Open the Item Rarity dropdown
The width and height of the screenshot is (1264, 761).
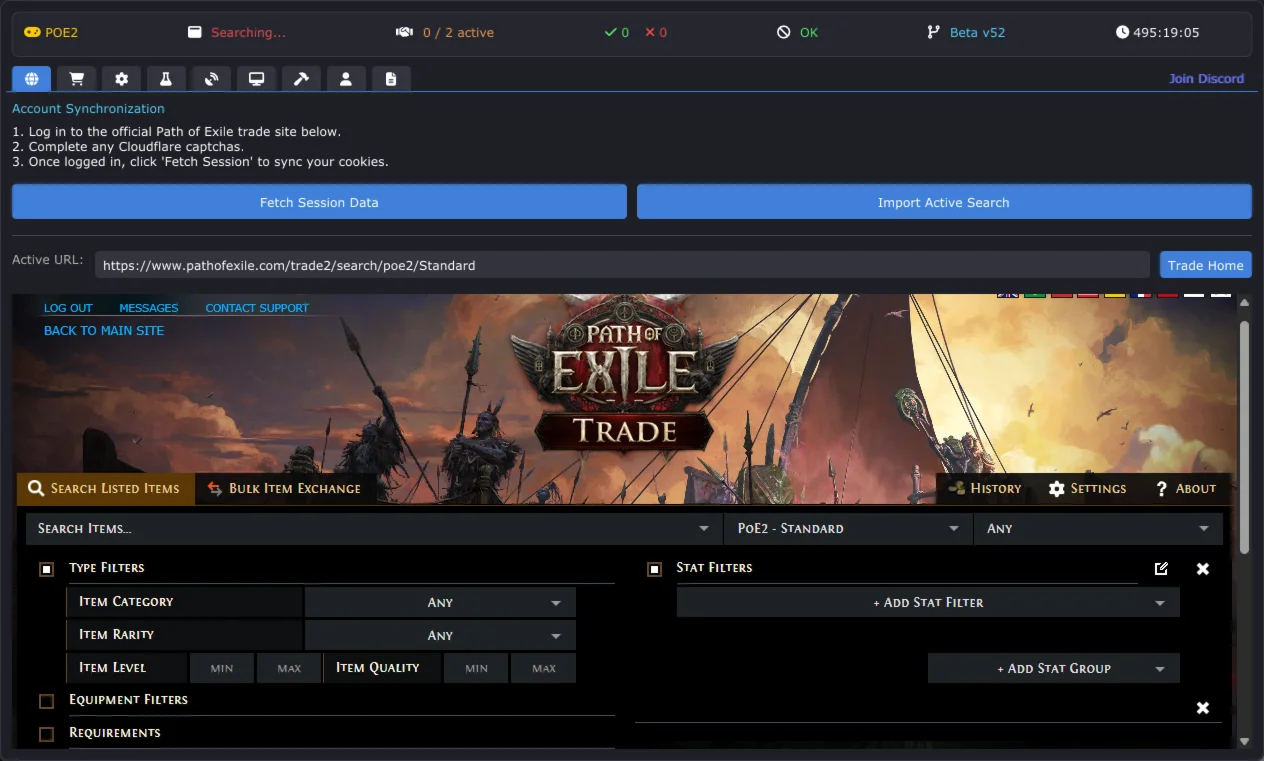click(440, 635)
